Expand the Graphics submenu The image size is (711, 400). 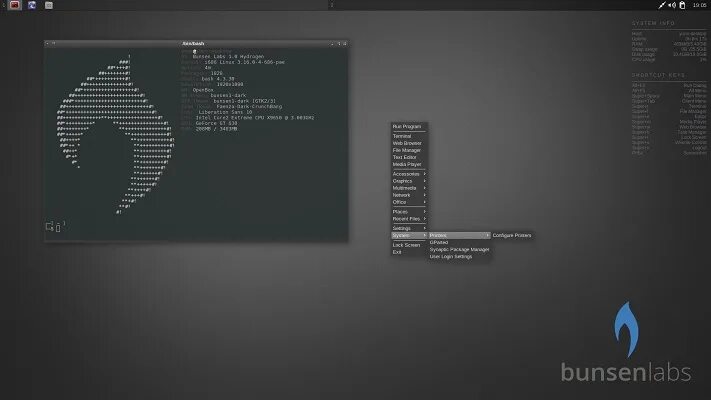[x=409, y=181]
